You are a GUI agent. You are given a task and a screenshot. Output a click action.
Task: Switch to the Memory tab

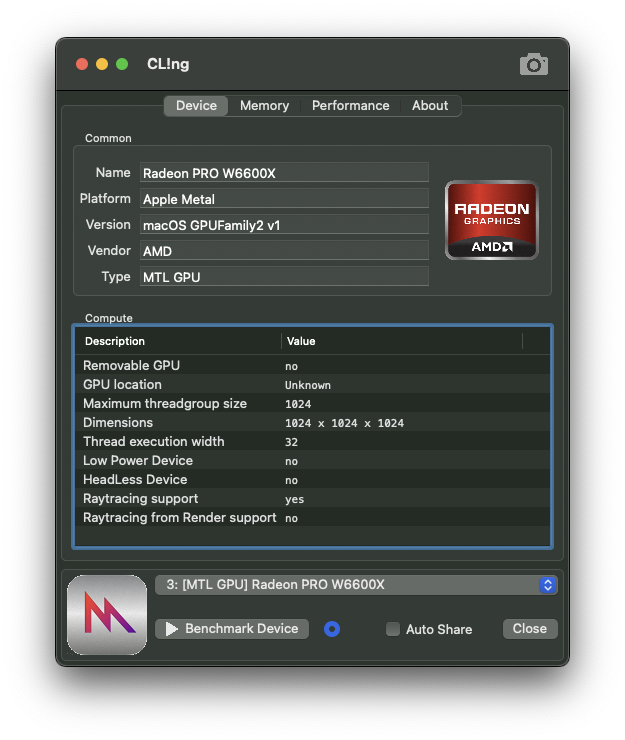(264, 106)
